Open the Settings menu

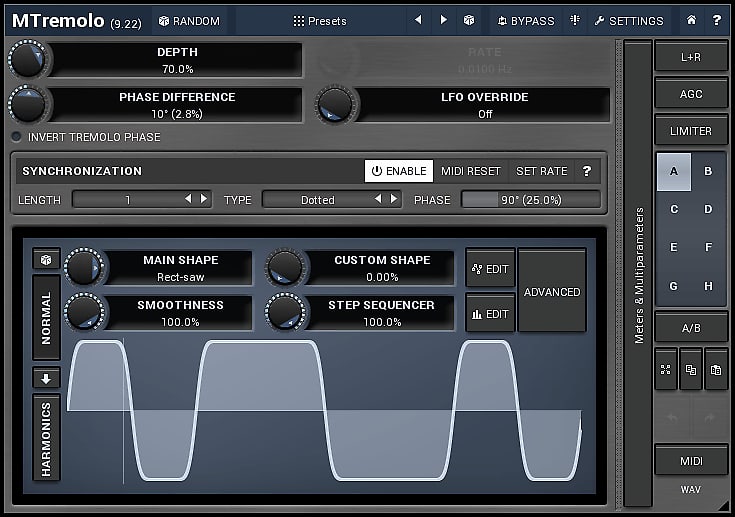pos(628,20)
